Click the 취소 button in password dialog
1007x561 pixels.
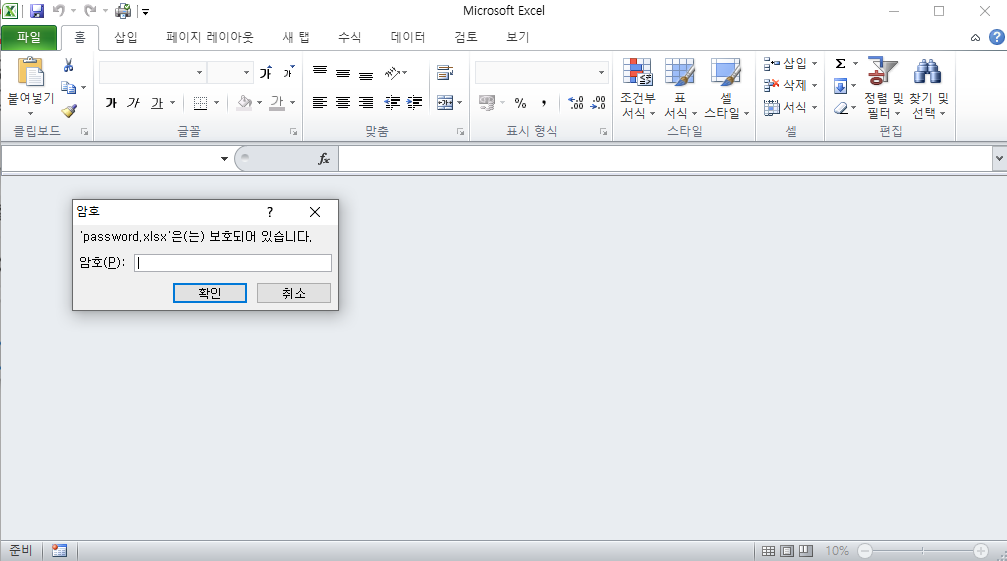click(x=293, y=293)
